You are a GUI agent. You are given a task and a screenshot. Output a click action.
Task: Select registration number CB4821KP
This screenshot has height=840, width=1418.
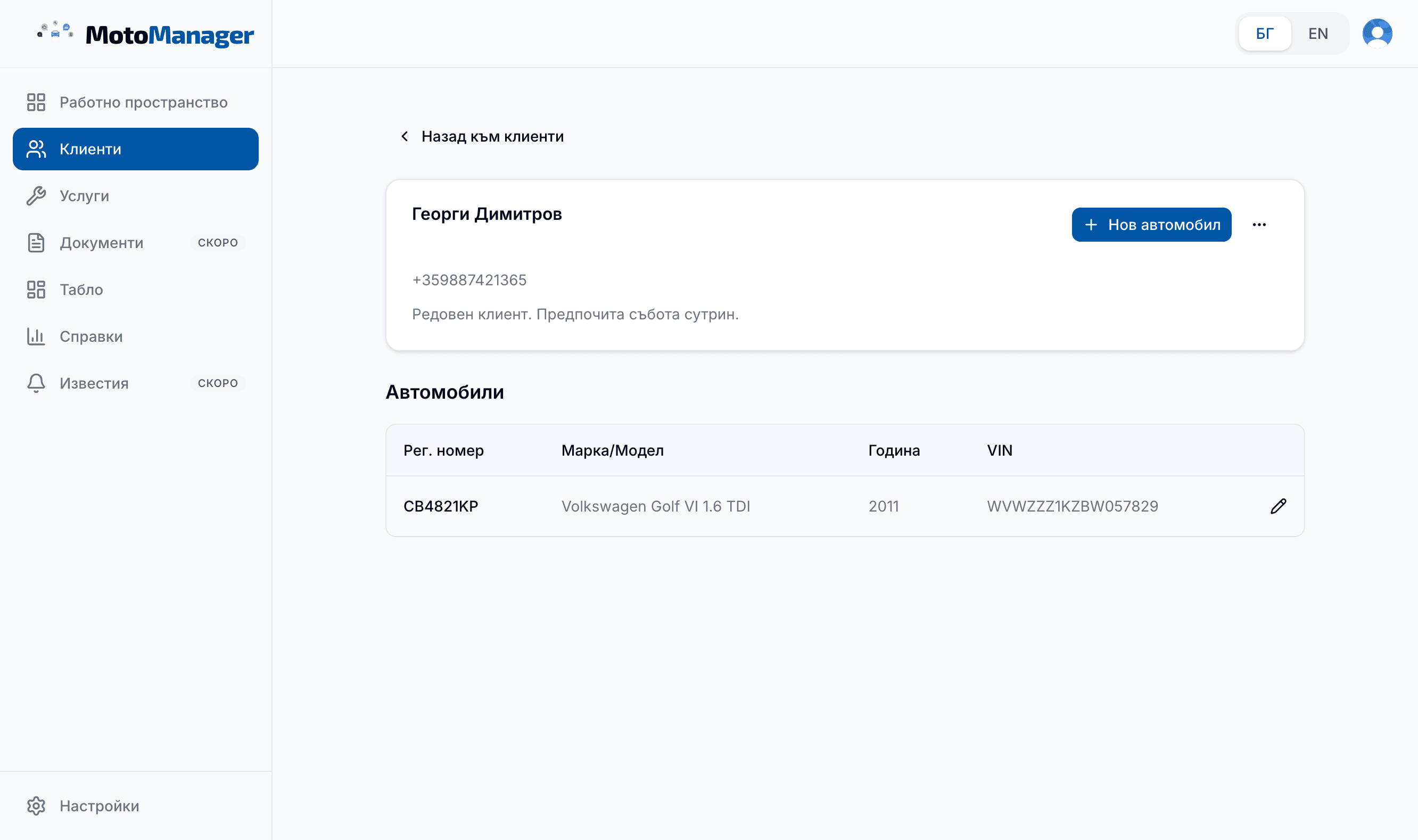[x=441, y=506]
